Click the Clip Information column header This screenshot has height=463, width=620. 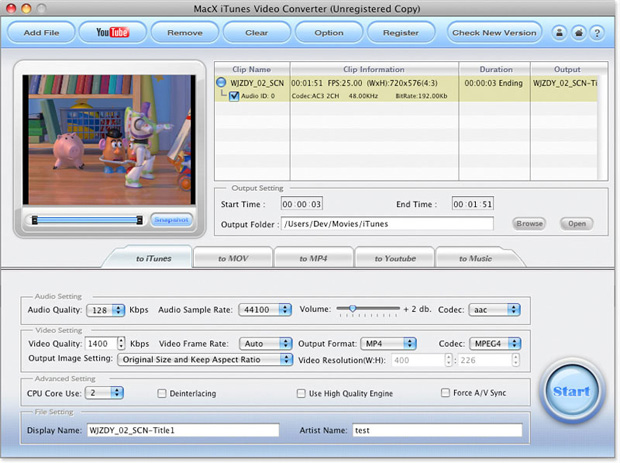[x=374, y=69]
